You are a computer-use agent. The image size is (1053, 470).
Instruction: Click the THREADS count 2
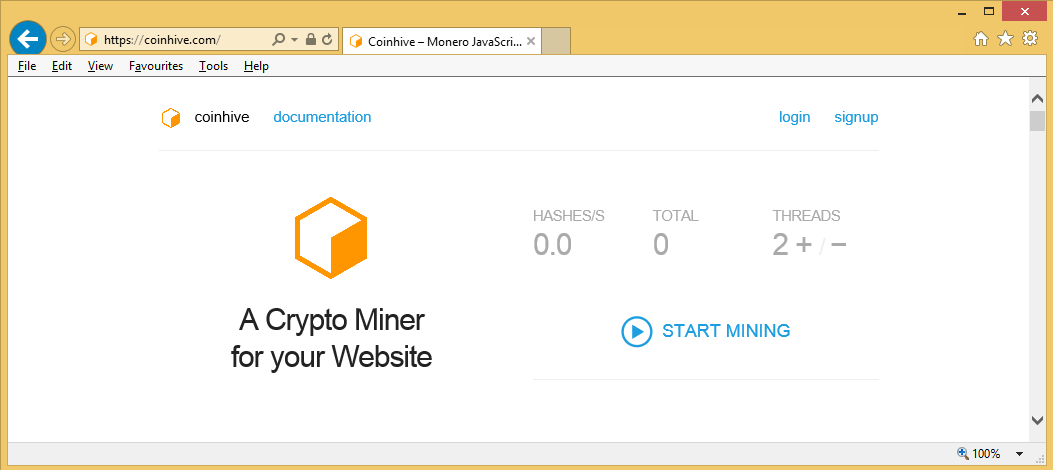(x=780, y=244)
